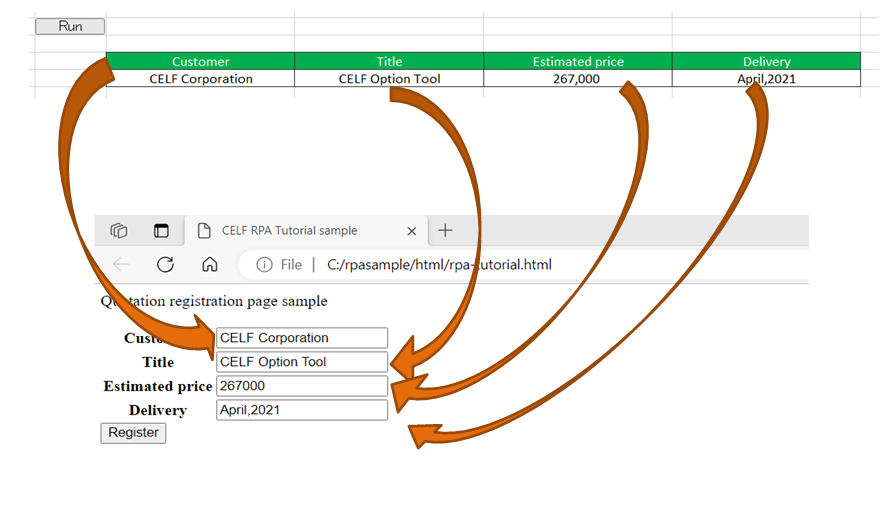Click the Delivery input field
The height and width of the screenshot is (507, 891).
[301, 410]
